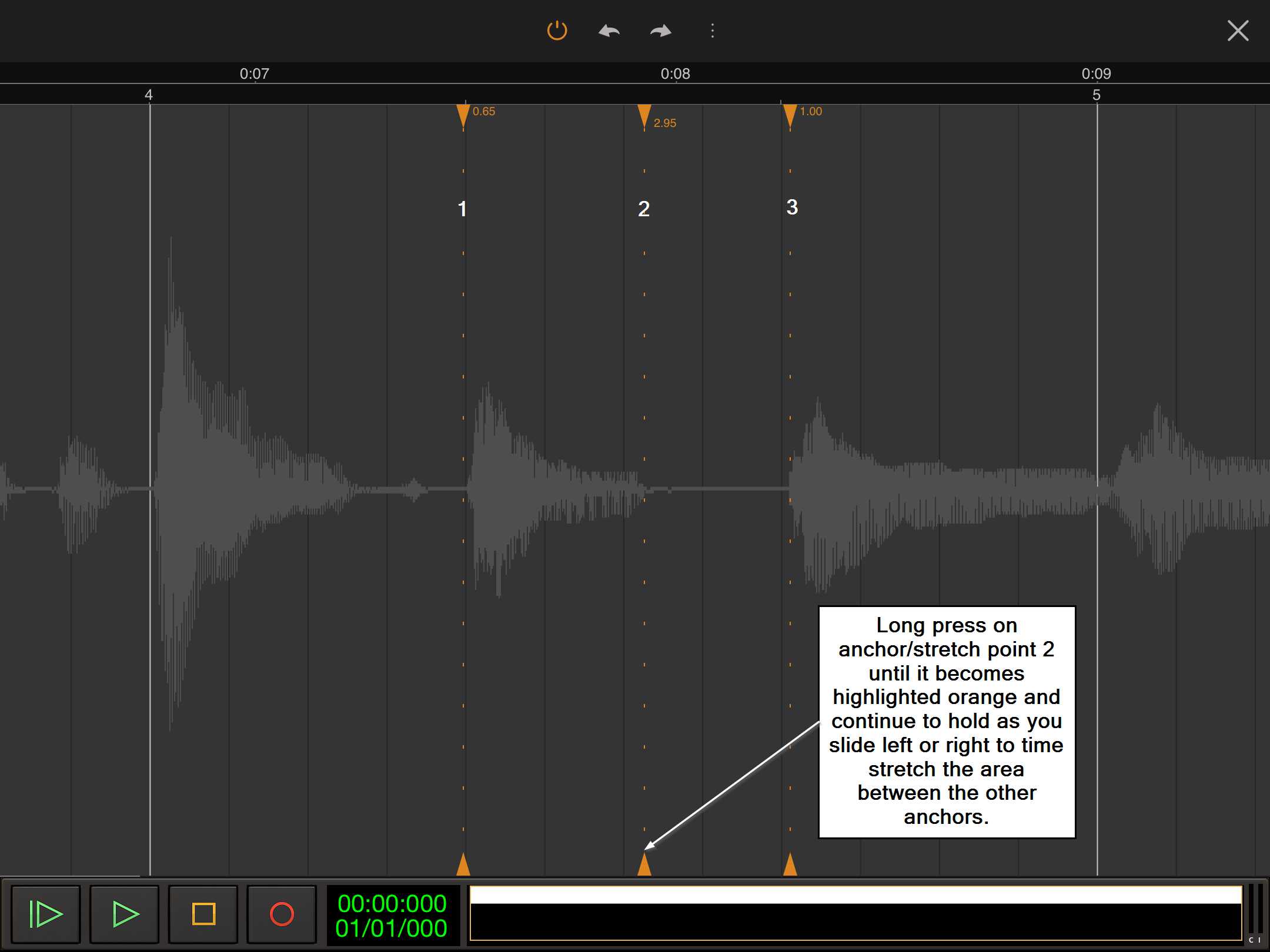Click bar 4 on the ruler
Screen dimensions: 1270x952
point(149,95)
